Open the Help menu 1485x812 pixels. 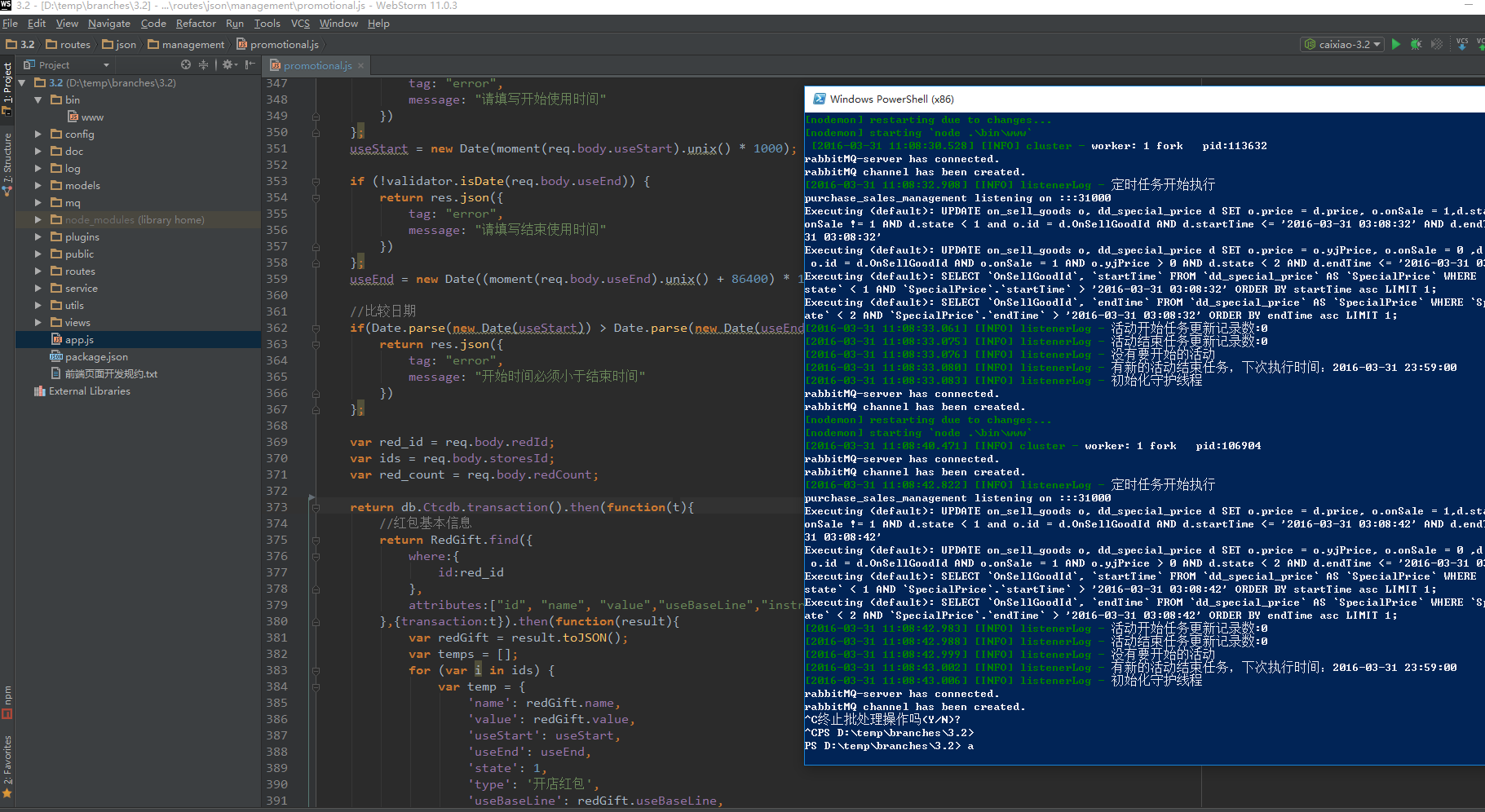coord(378,23)
